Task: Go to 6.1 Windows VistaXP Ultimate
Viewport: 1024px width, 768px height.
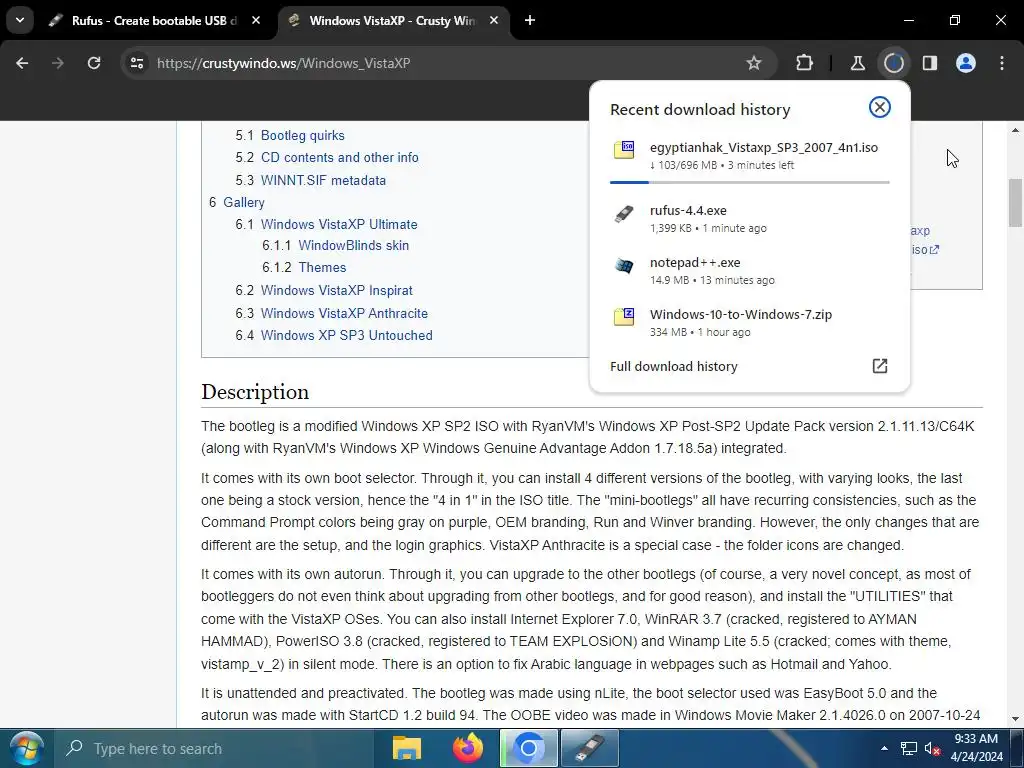Action: point(339,224)
